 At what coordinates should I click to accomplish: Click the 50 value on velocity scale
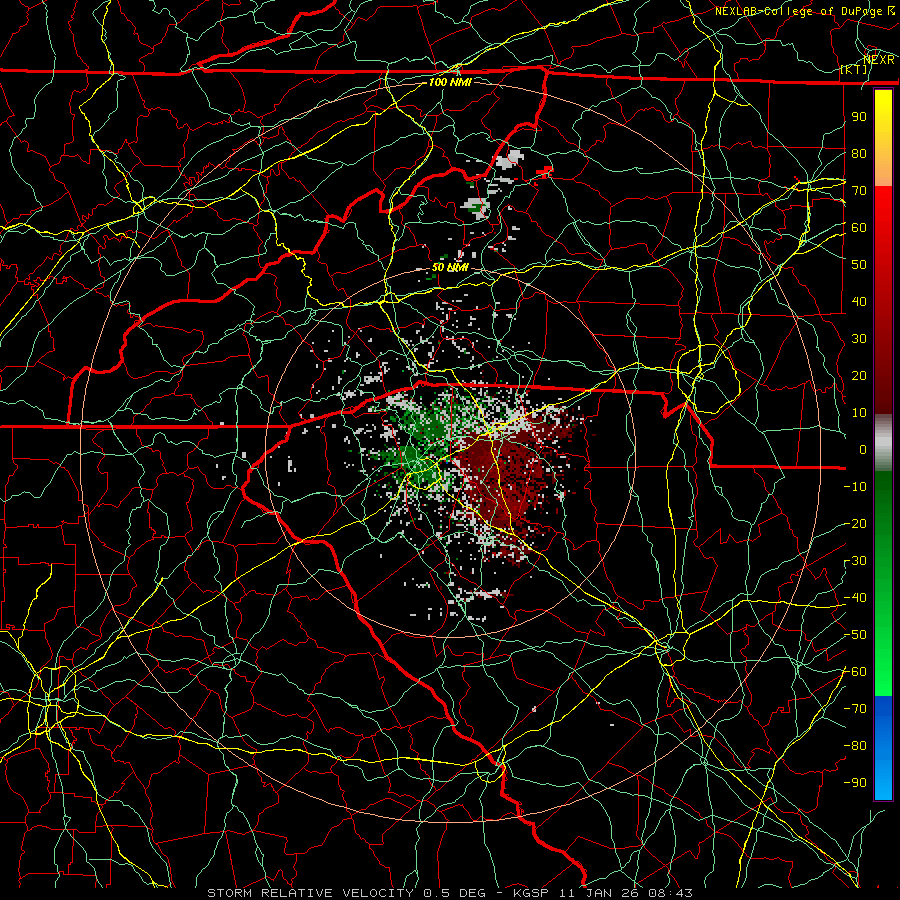(x=859, y=265)
